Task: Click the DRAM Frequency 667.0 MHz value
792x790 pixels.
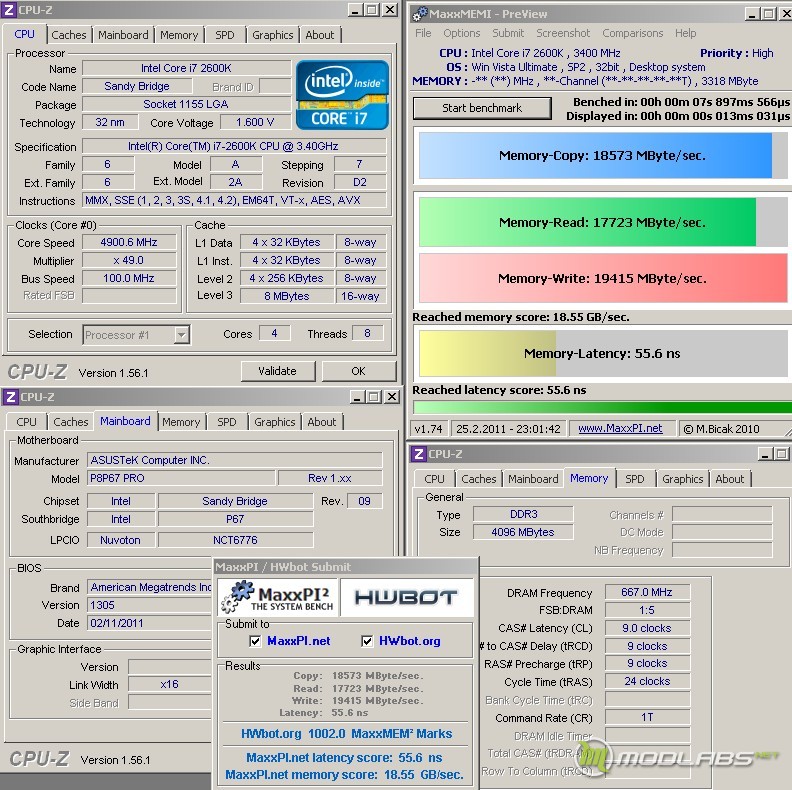Action: 647,592
